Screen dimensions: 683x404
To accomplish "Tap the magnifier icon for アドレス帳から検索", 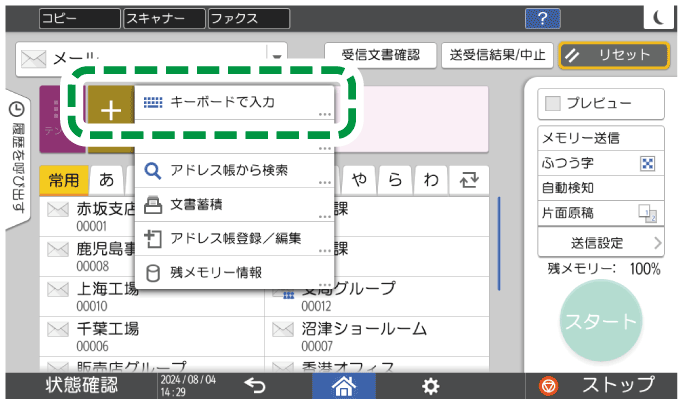I will (x=152, y=170).
